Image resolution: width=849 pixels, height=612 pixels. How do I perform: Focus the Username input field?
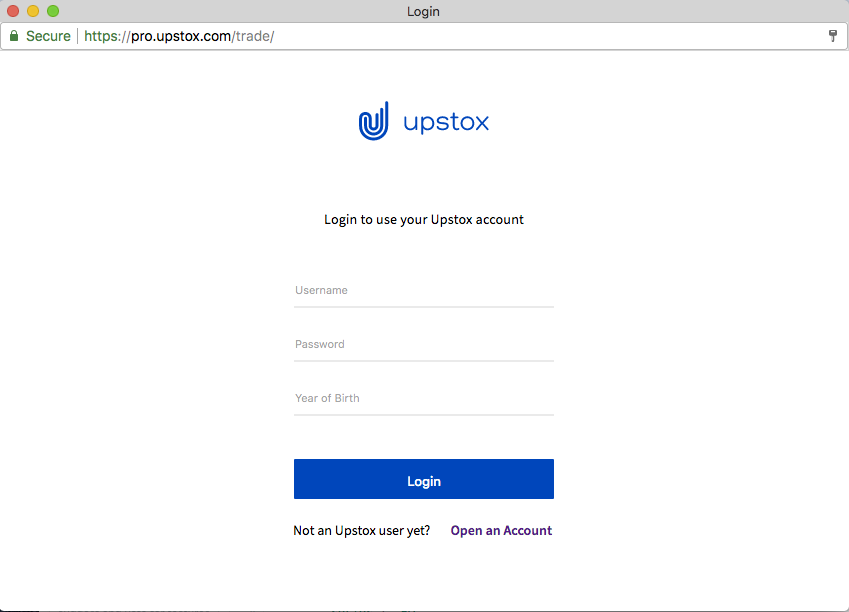423,291
